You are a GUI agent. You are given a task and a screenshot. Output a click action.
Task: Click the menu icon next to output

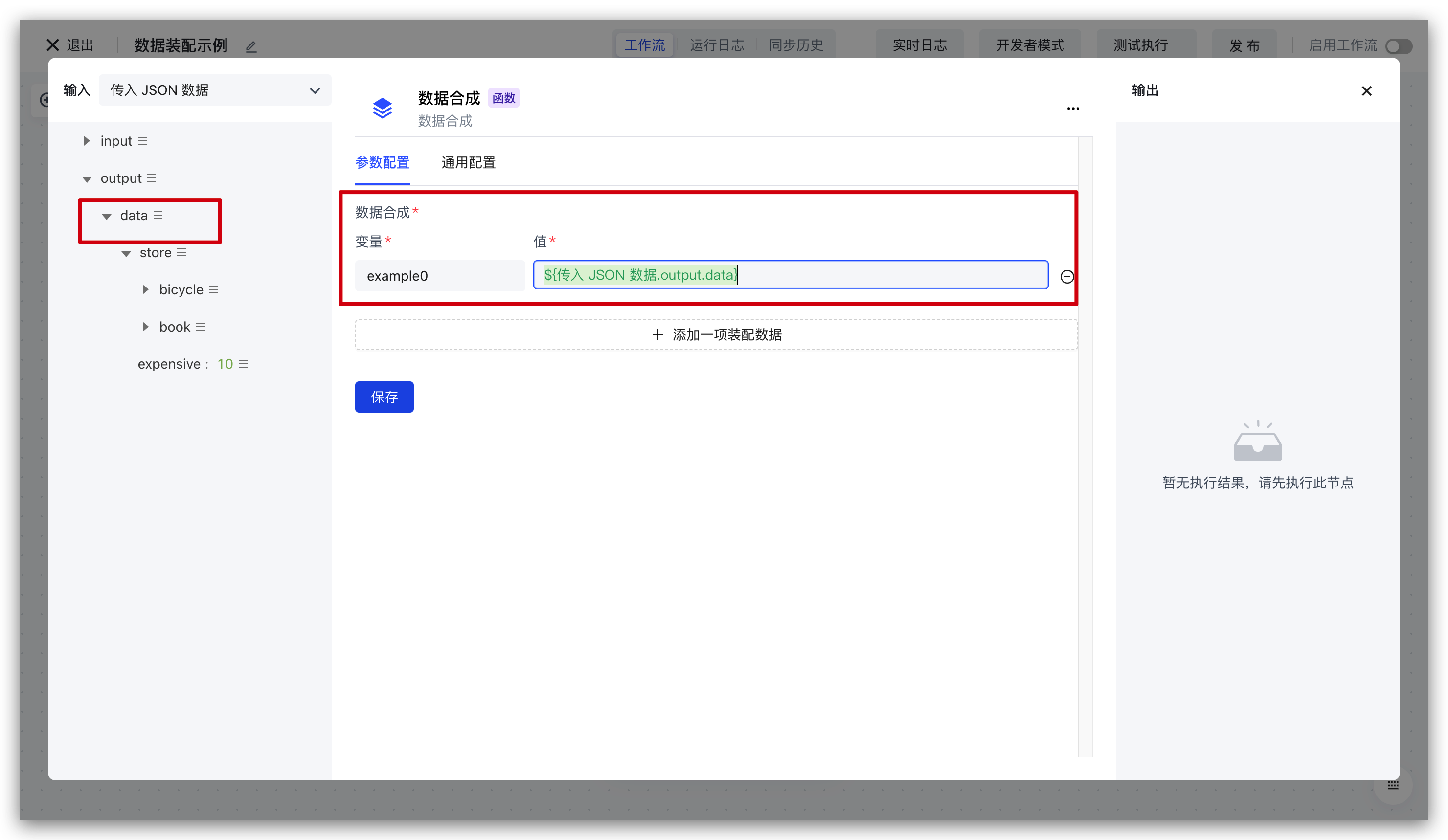tap(152, 178)
